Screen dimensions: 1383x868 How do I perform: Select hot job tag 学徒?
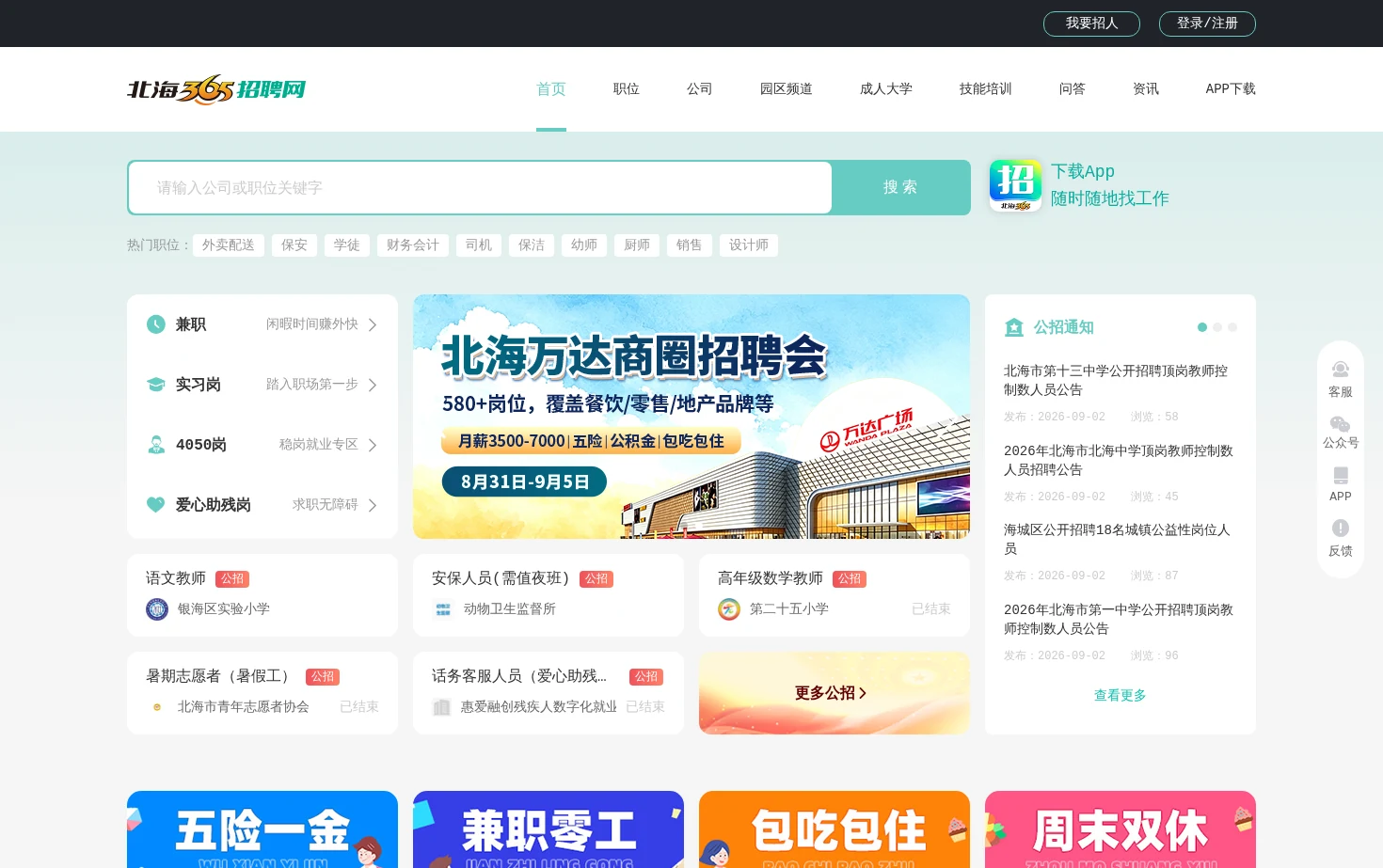coord(347,245)
